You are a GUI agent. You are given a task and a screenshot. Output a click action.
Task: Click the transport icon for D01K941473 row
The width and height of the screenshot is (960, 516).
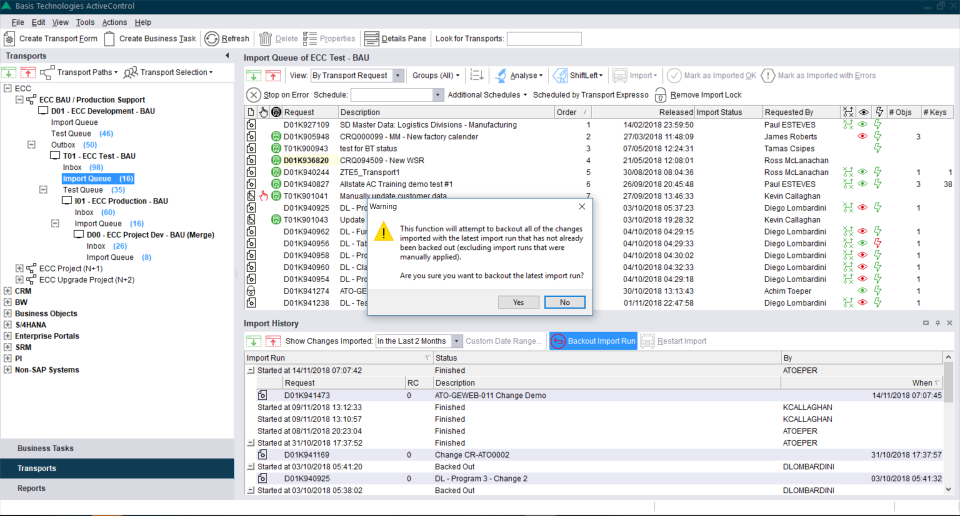click(263, 395)
